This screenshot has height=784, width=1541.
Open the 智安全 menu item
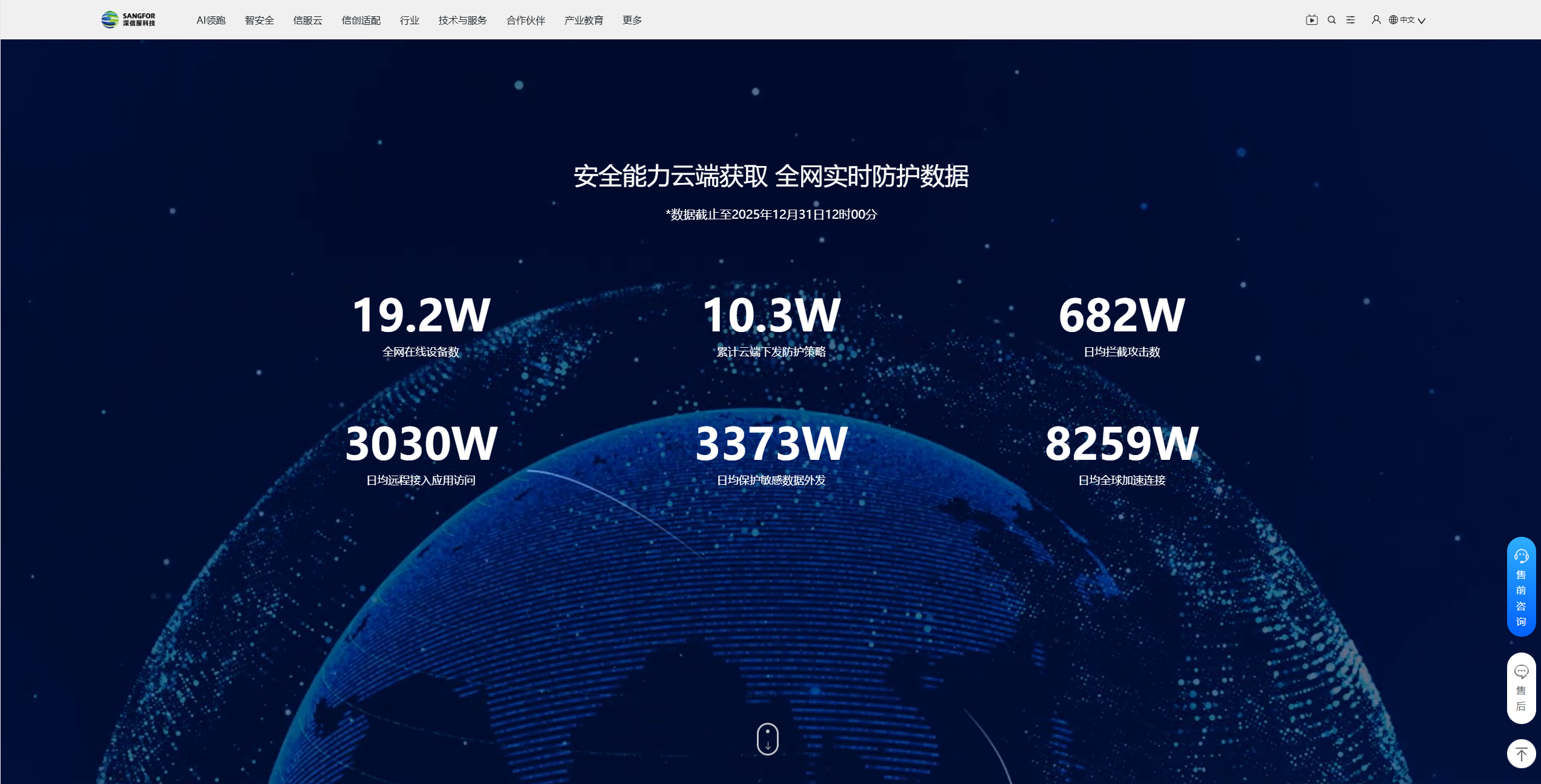(x=259, y=20)
